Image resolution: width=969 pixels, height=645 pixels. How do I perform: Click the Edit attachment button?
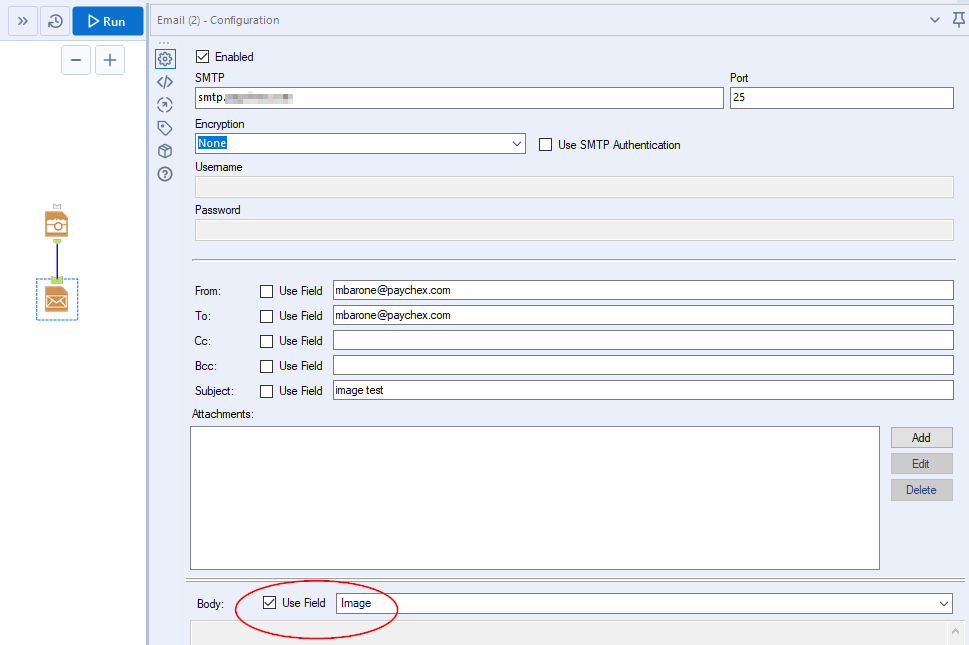point(921,463)
